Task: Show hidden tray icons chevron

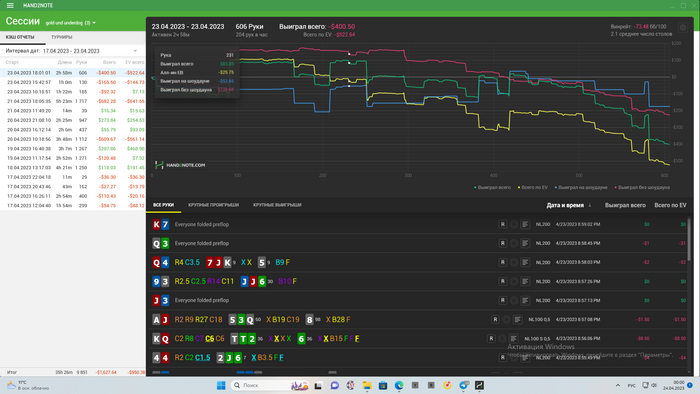Action: pyautogui.click(x=618, y=386)
